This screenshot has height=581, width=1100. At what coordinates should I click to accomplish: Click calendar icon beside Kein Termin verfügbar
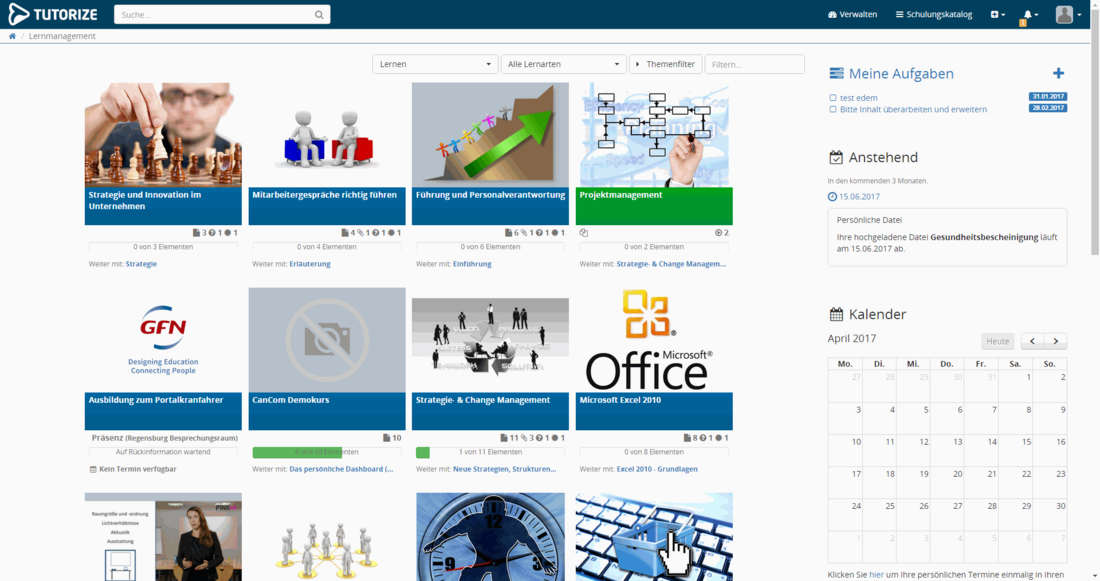[93, 469]
